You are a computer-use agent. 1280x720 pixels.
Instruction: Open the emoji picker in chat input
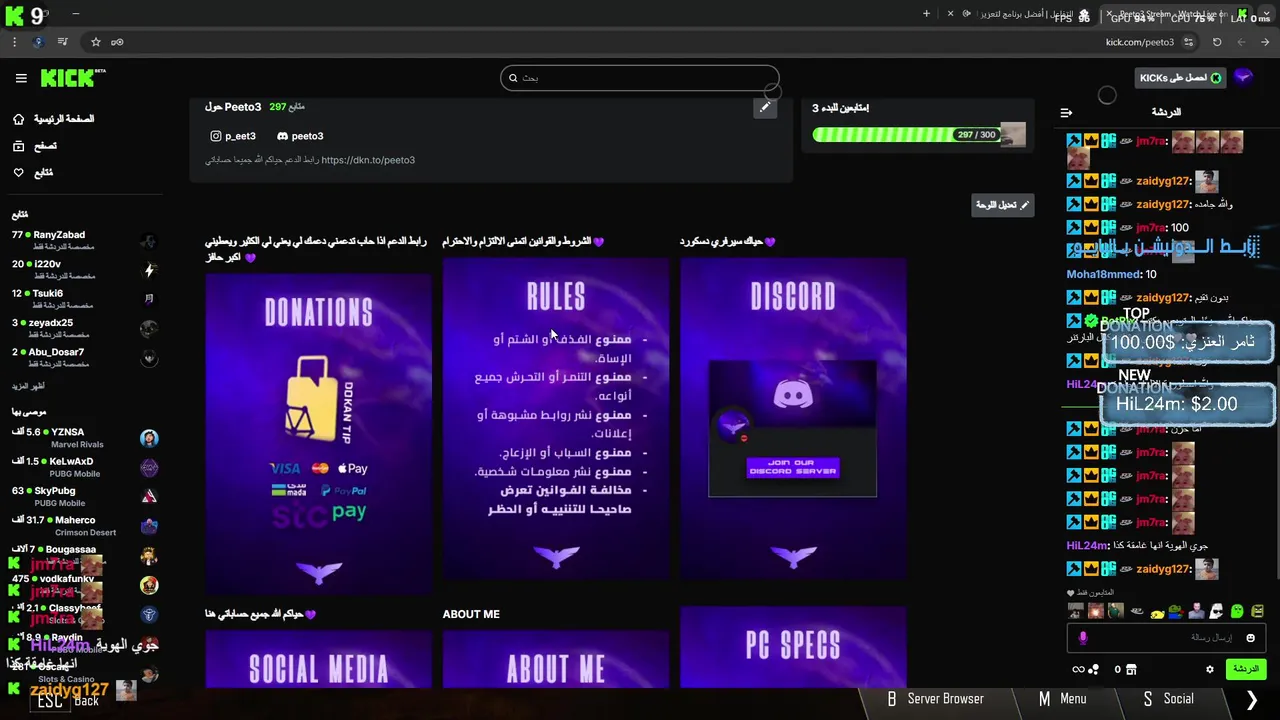1250,638
